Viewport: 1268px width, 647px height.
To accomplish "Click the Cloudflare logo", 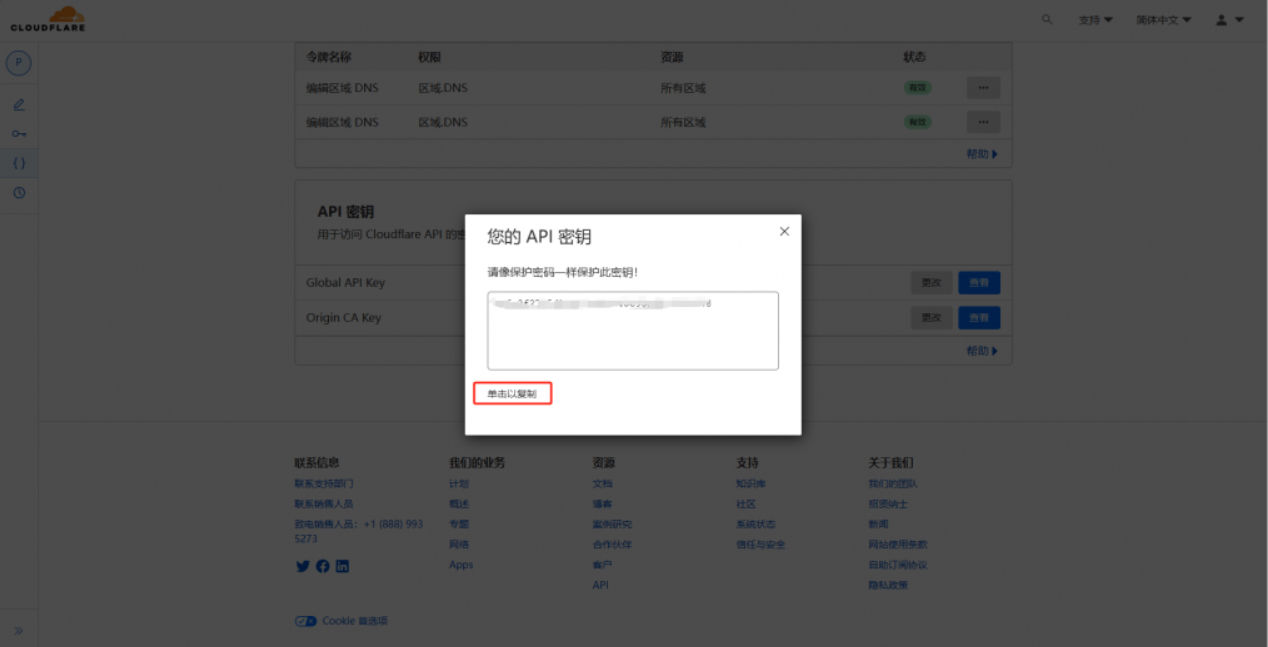I will pos(48,18).
